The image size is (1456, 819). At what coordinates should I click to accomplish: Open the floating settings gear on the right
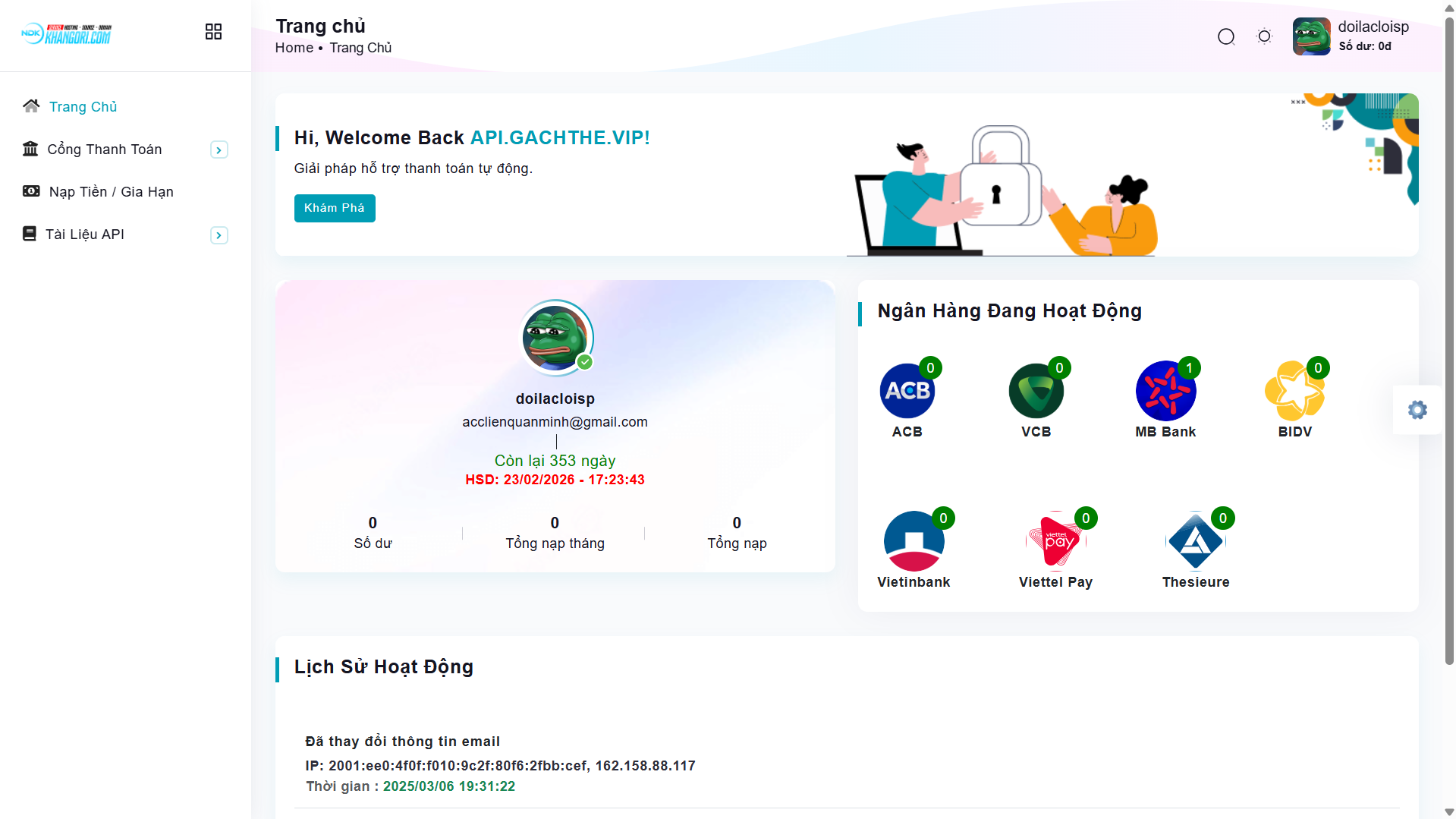point(1417,410)
